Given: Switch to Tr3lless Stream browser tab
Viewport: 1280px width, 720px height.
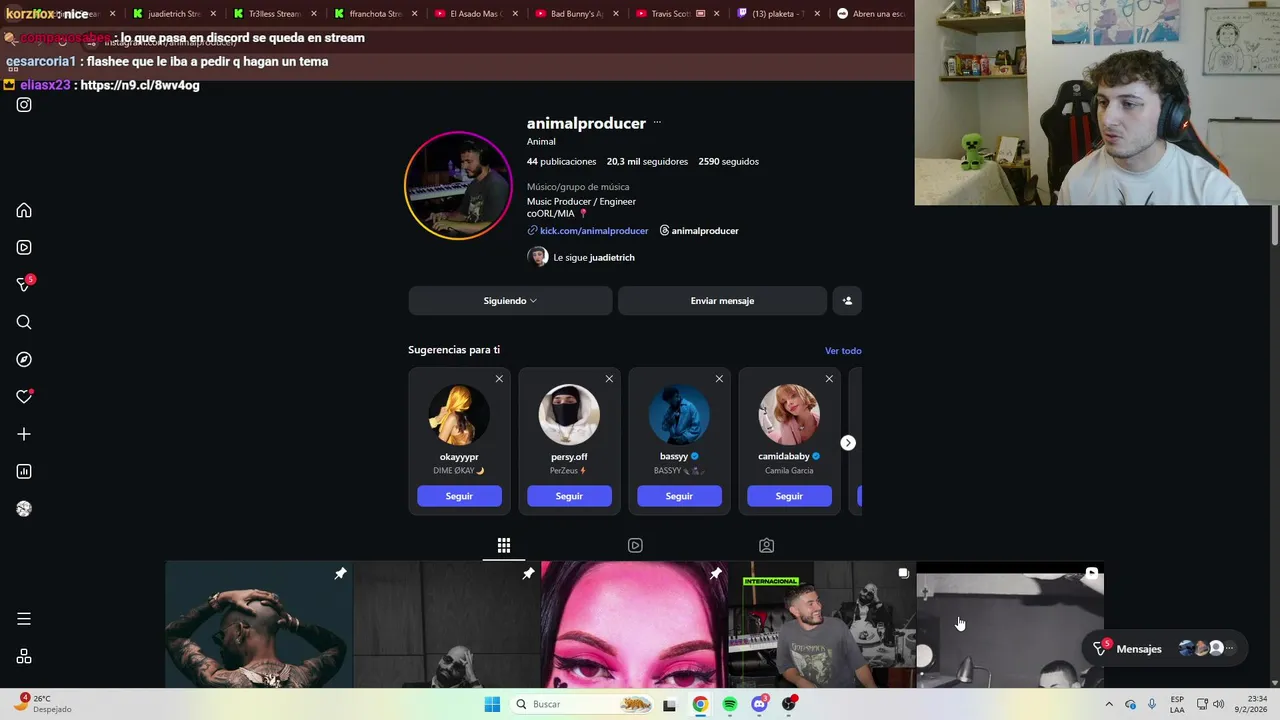Looking at the screenshot, I should point(274,14).
